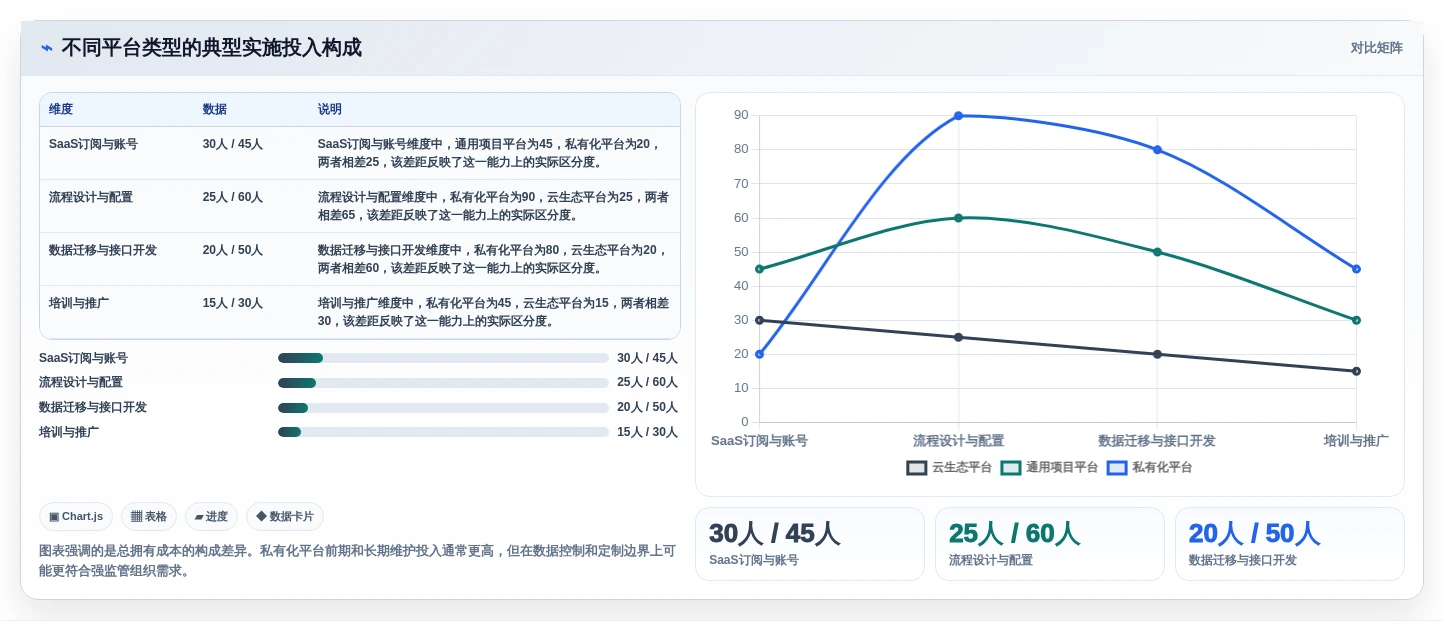Click the 私有化平台 data point at 90
1444x621 pixels.
click(958, 116)
